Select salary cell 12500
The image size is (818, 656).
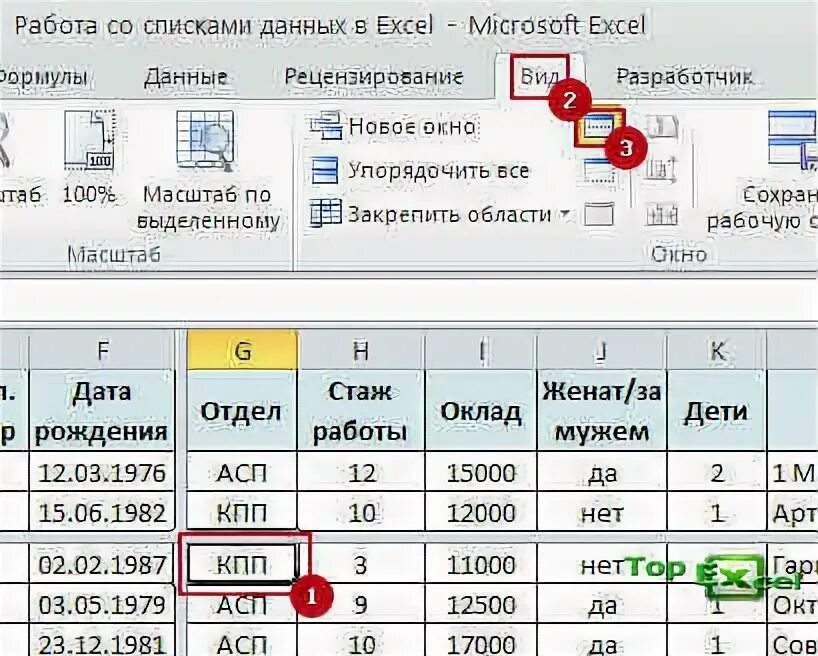[x=481, y=604]
